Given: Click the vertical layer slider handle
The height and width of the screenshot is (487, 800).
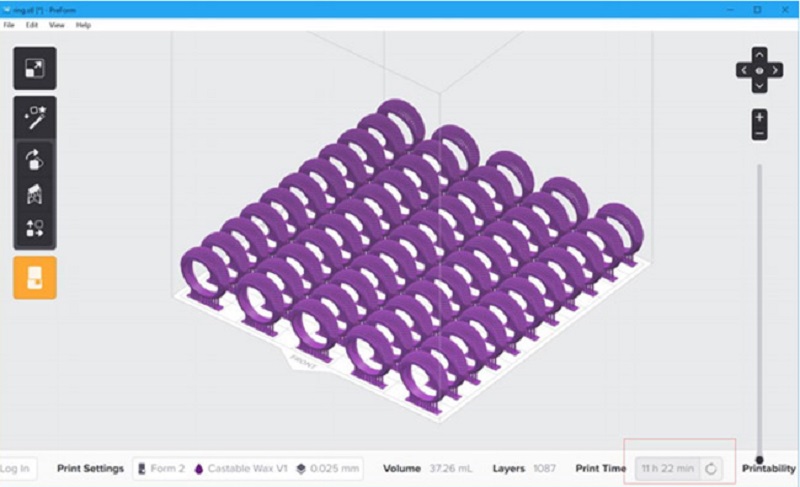Looking at the screenshot, I should click(x=760, y=459).
